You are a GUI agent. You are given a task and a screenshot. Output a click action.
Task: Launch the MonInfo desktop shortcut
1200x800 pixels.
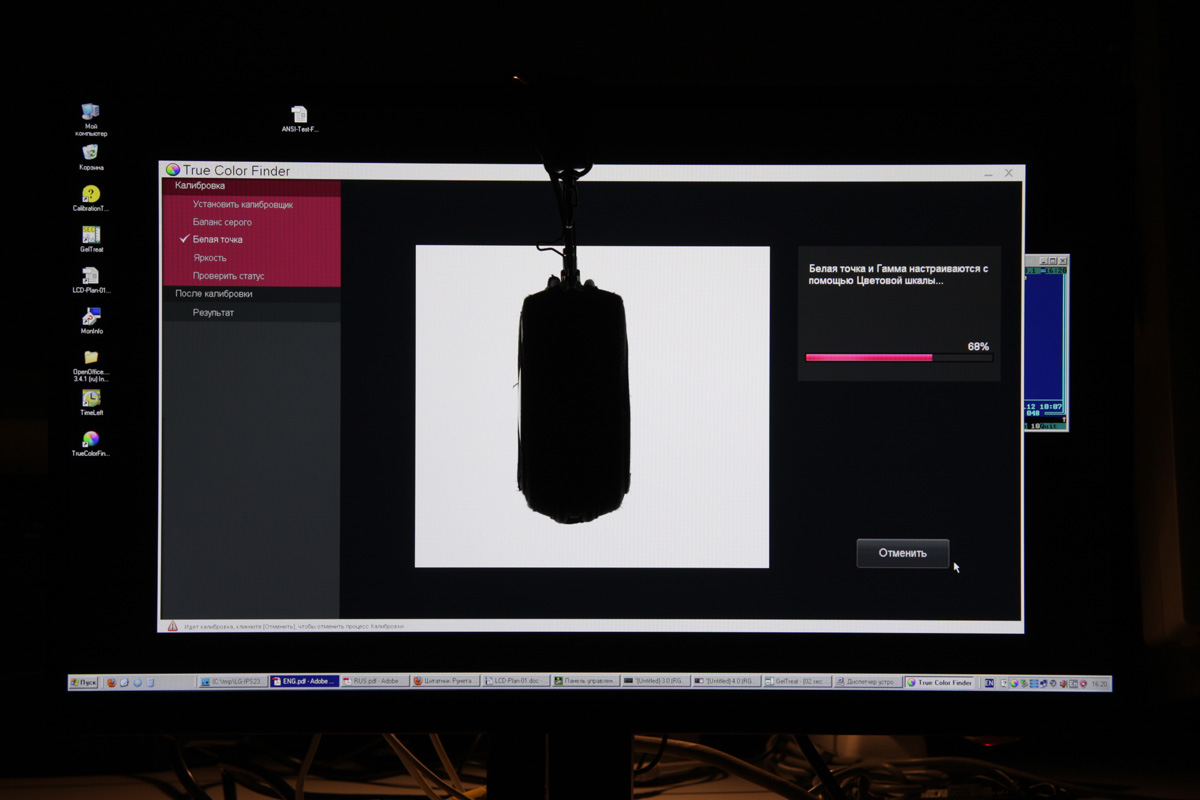pyautogui.click(x=90, y=317)
